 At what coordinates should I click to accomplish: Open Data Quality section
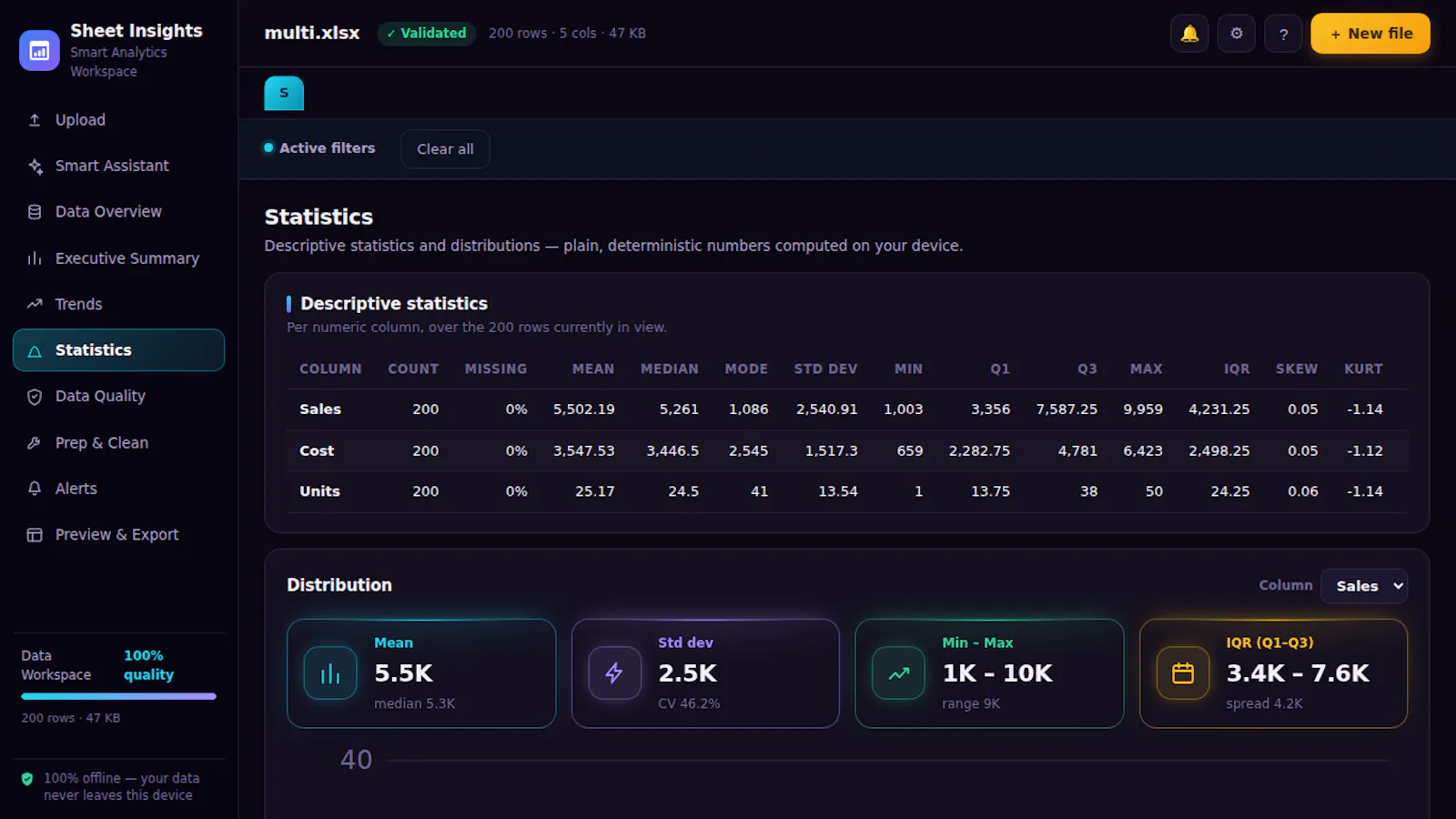coord(118,397)
